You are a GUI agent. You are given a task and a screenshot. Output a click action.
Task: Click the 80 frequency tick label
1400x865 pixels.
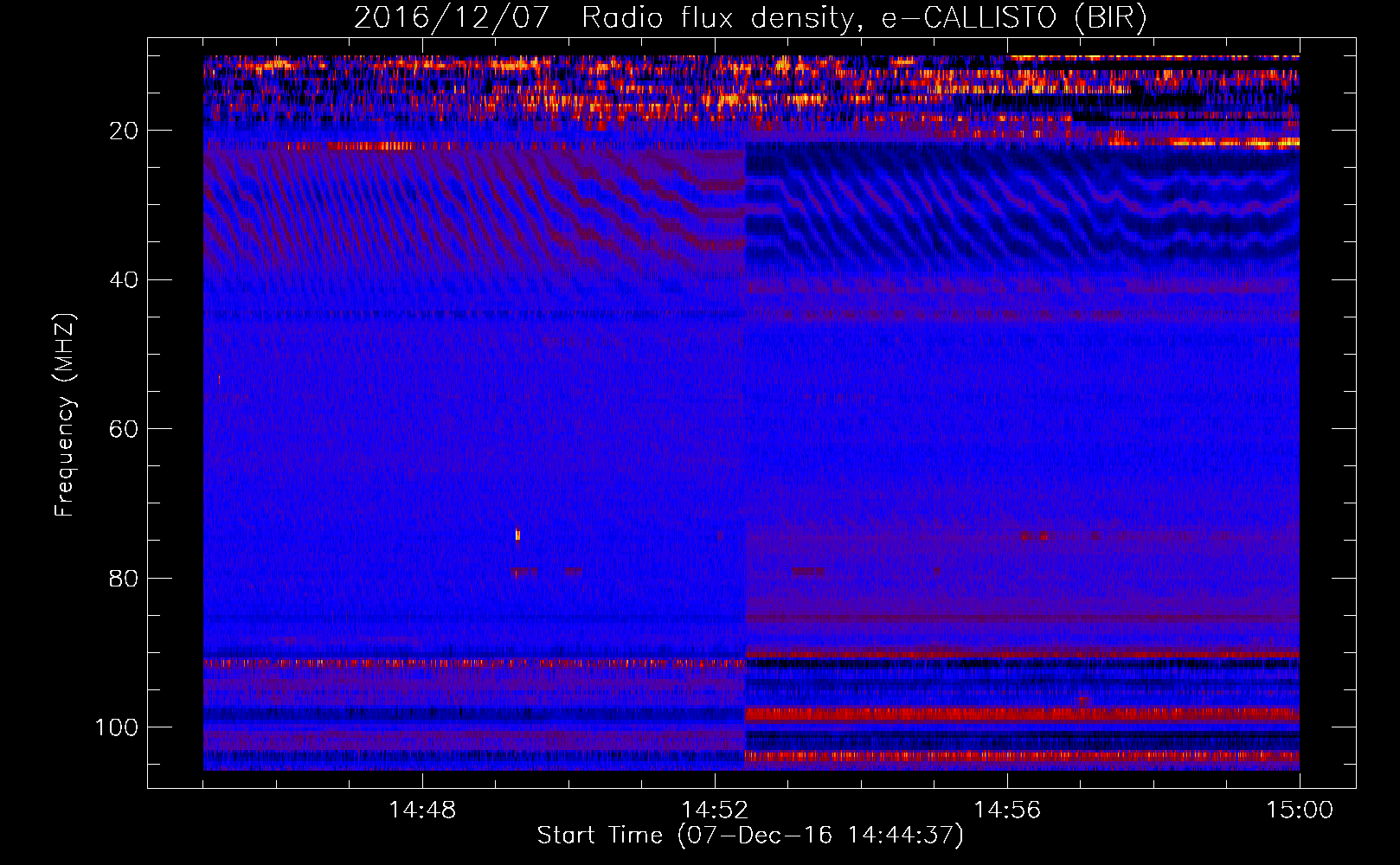click(124, 579)
